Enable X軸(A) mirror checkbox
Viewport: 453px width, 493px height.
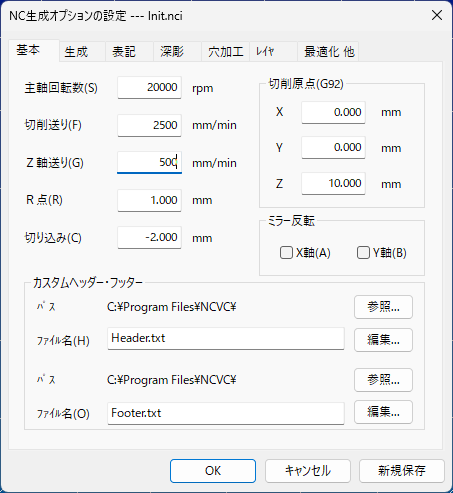(x=286, y=253)
